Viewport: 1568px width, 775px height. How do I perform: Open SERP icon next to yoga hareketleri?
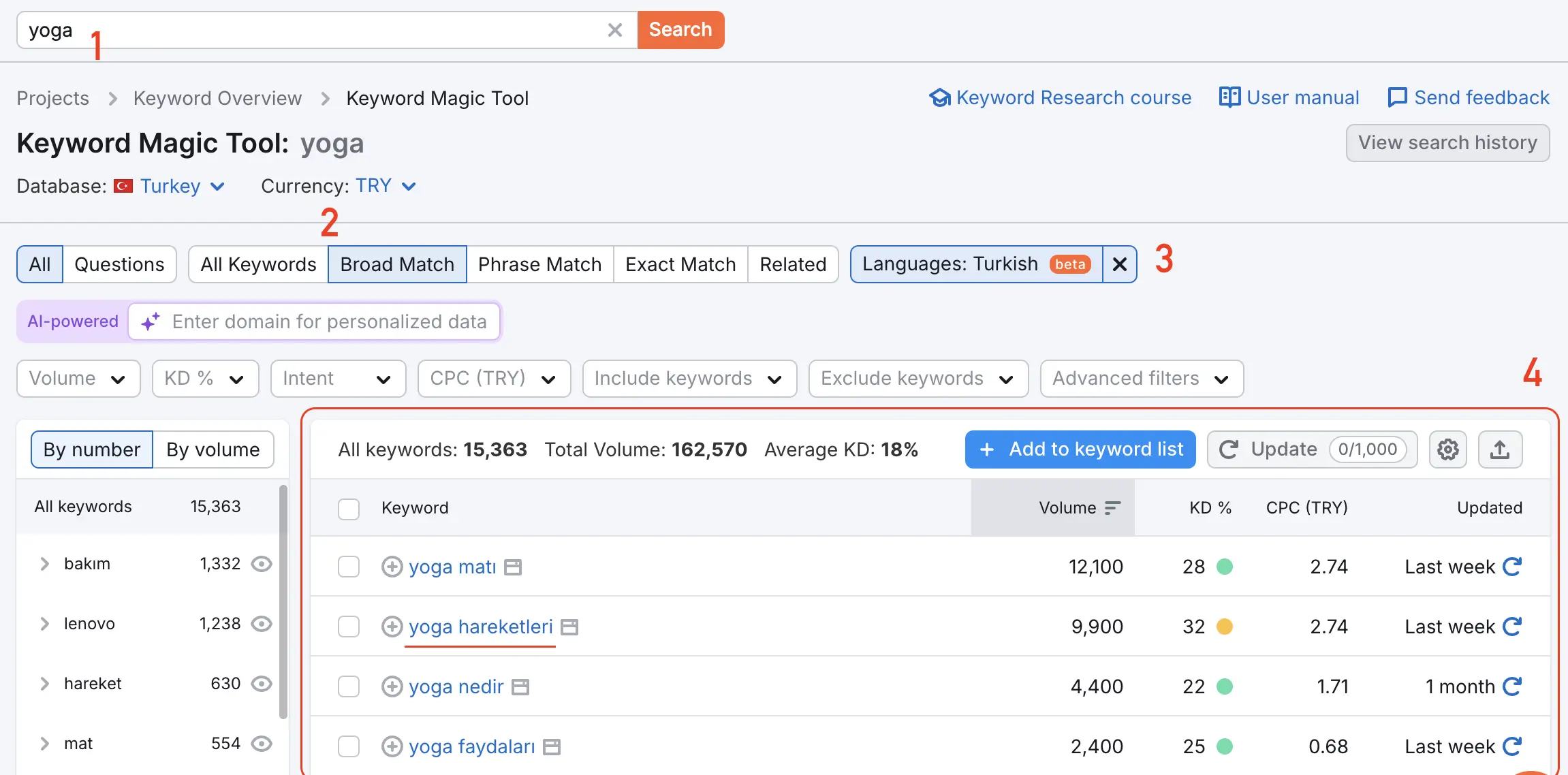click(x=569, y=627)
